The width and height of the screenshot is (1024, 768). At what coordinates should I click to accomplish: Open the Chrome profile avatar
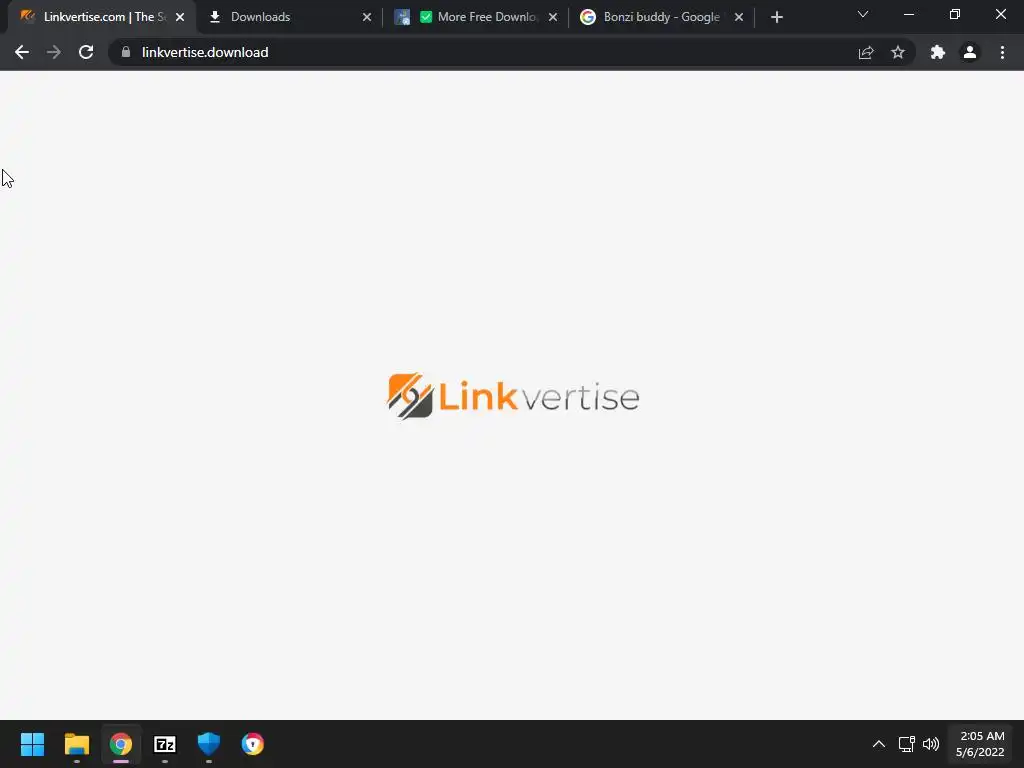970,52
